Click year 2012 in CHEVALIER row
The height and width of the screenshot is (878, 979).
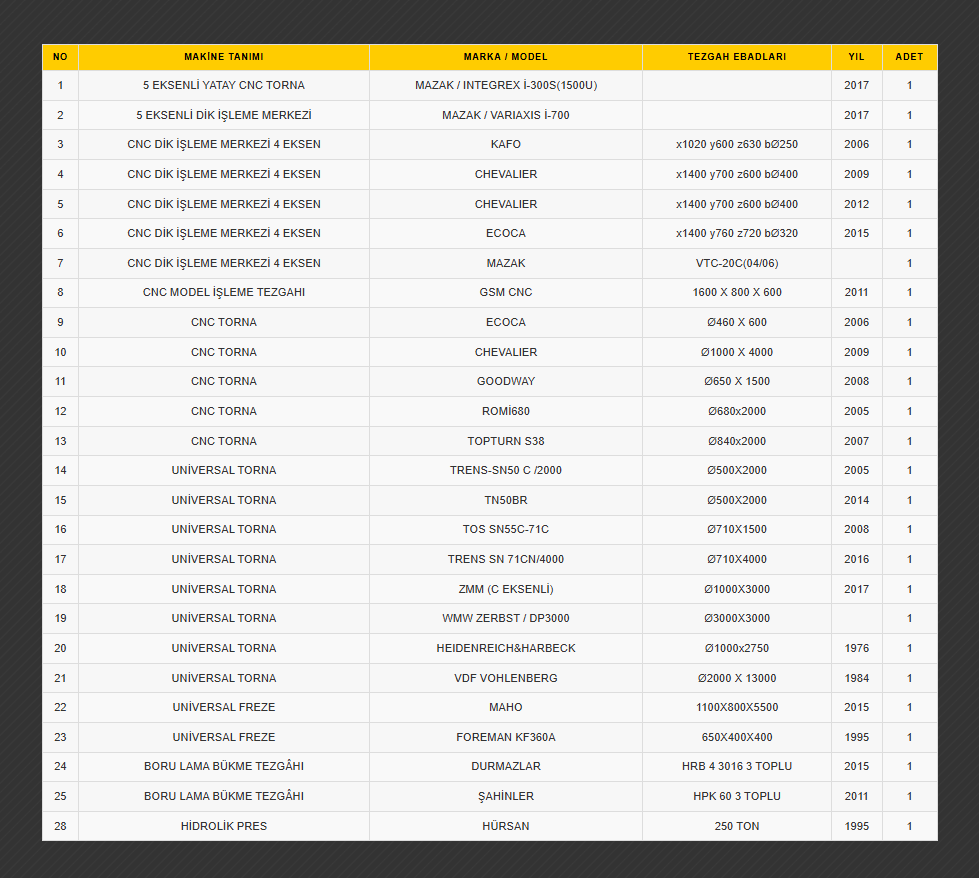(x=857, y=204)
